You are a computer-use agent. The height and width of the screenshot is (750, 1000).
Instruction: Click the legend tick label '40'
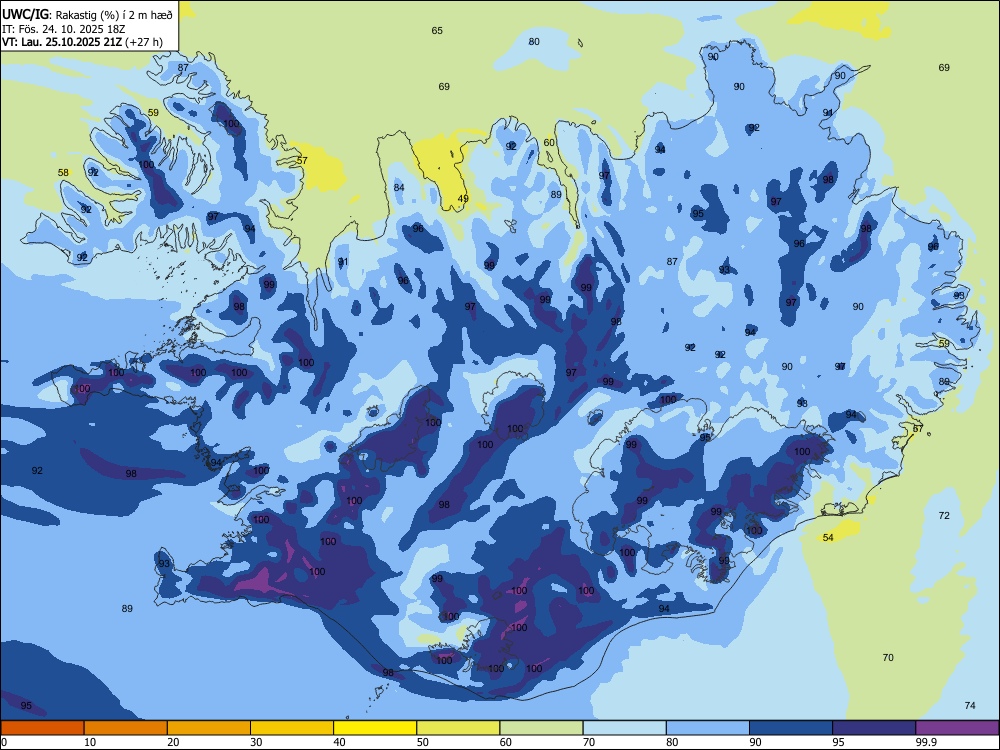(x=340, y=742)
